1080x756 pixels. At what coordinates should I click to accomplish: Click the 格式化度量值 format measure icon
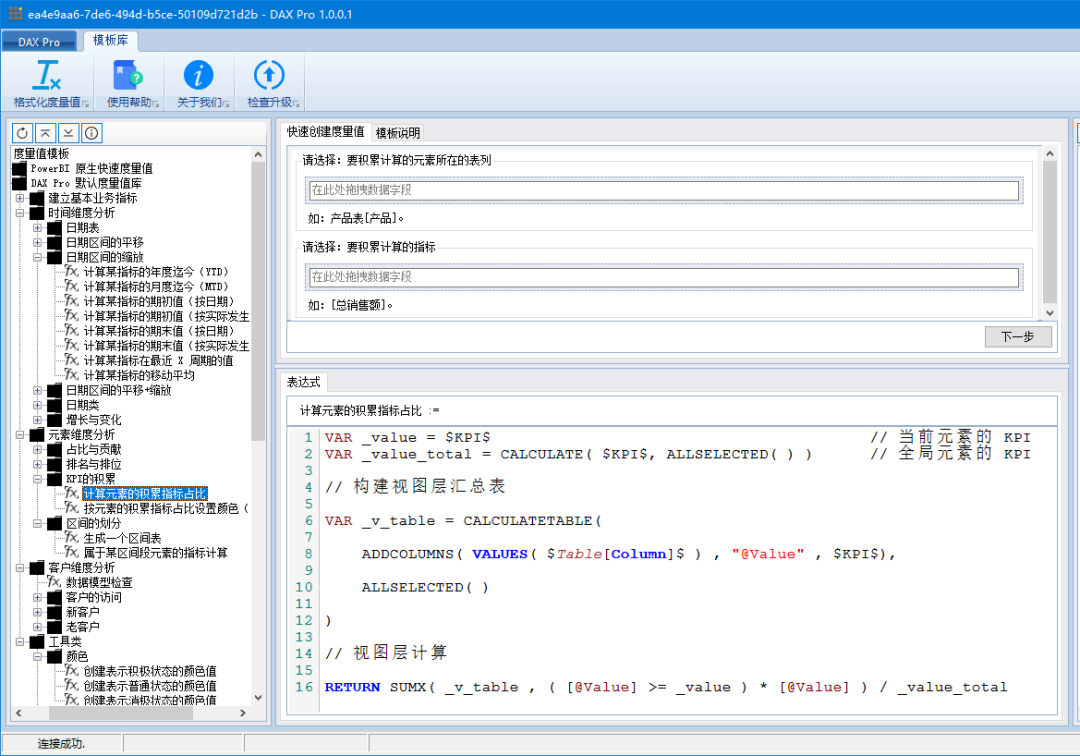click(x=46, y=76)
